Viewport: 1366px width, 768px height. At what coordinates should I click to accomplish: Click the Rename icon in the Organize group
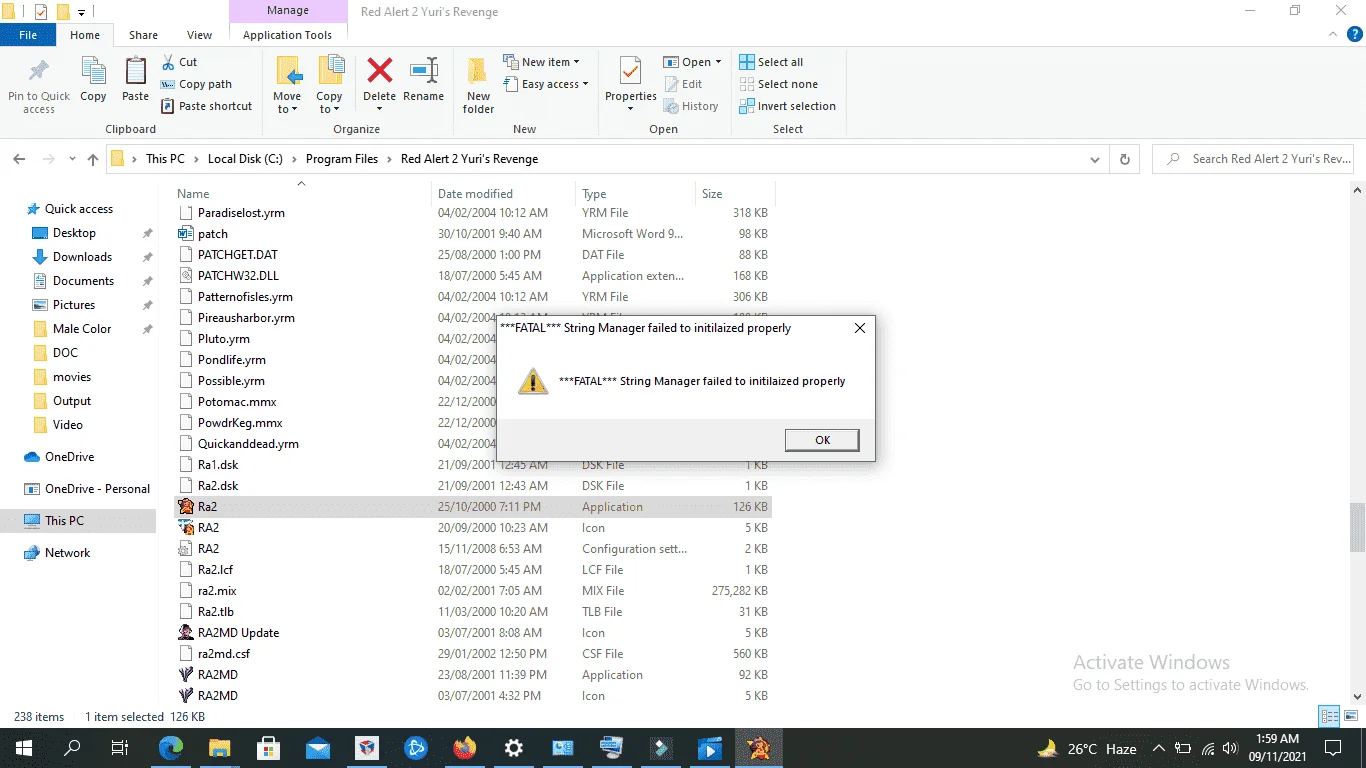pyautogui.click(x=424, y=72)
